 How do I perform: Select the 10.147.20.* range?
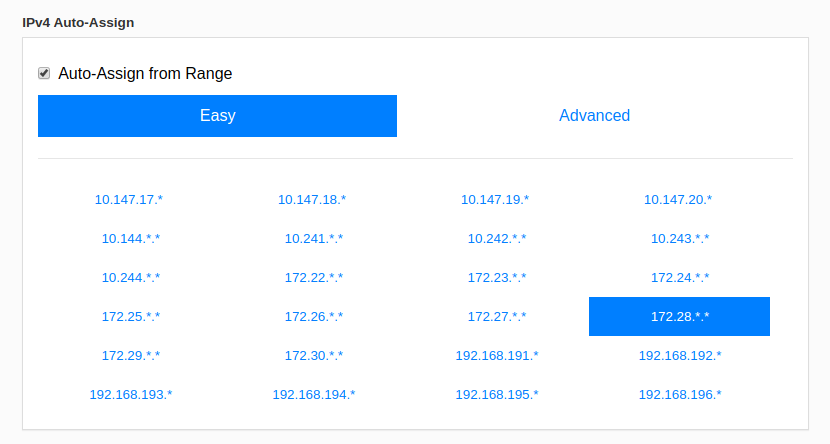click(678, 200)
